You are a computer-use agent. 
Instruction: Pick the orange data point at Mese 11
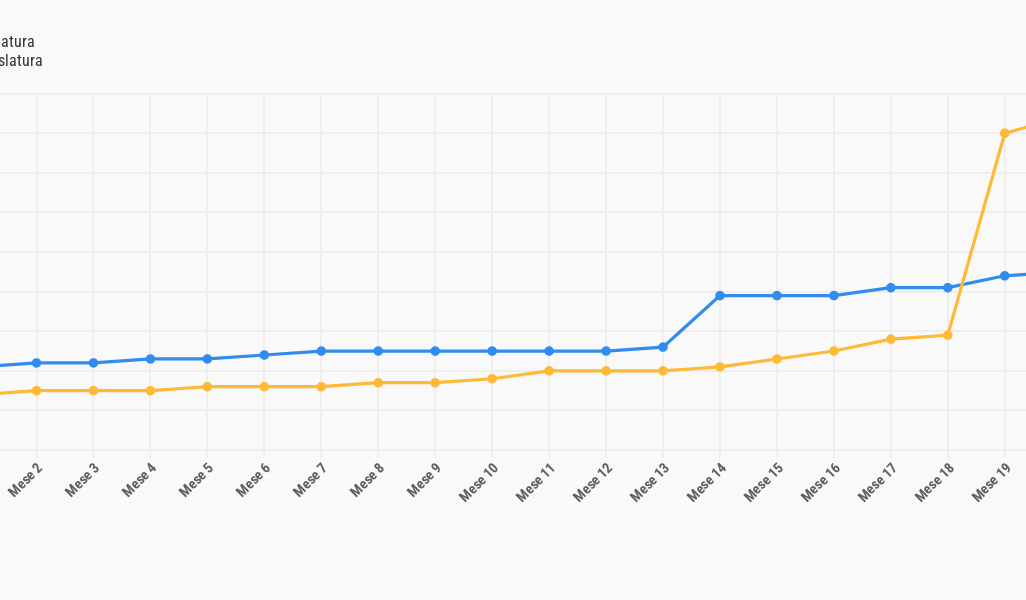pyautogui.click(x=549, y=371)
